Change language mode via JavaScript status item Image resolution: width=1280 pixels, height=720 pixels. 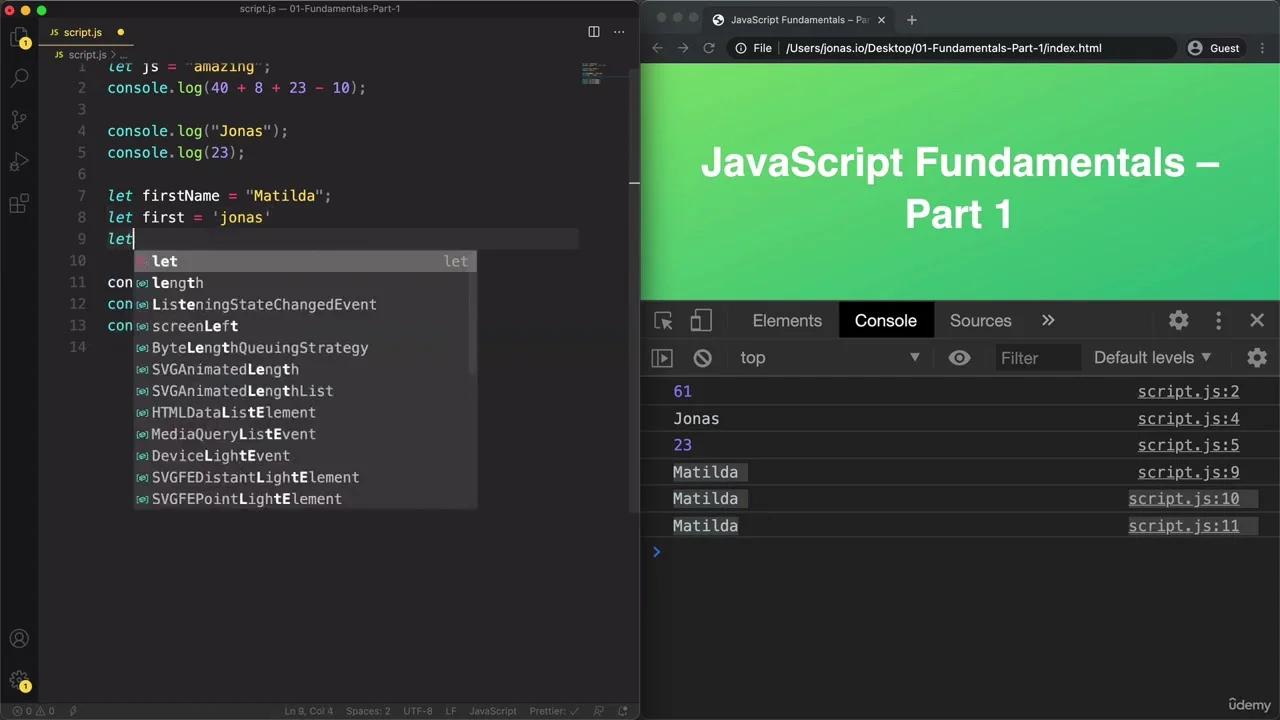(x=493, y=711)
